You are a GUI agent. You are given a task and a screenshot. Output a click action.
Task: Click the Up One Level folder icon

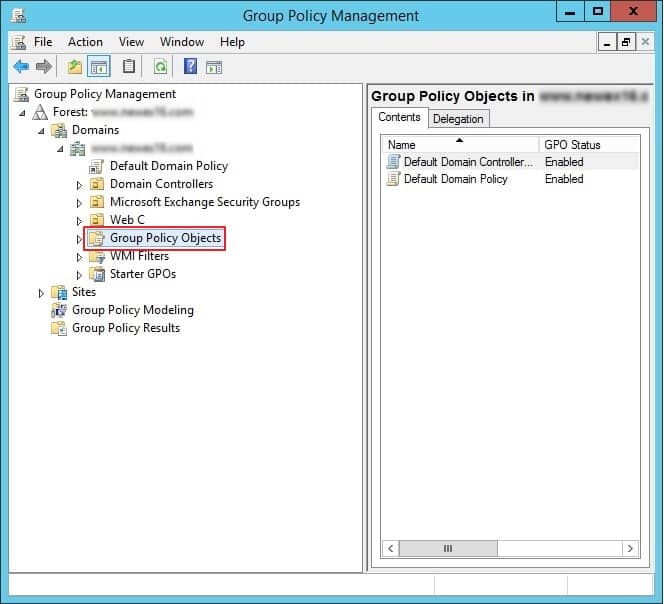74,67
